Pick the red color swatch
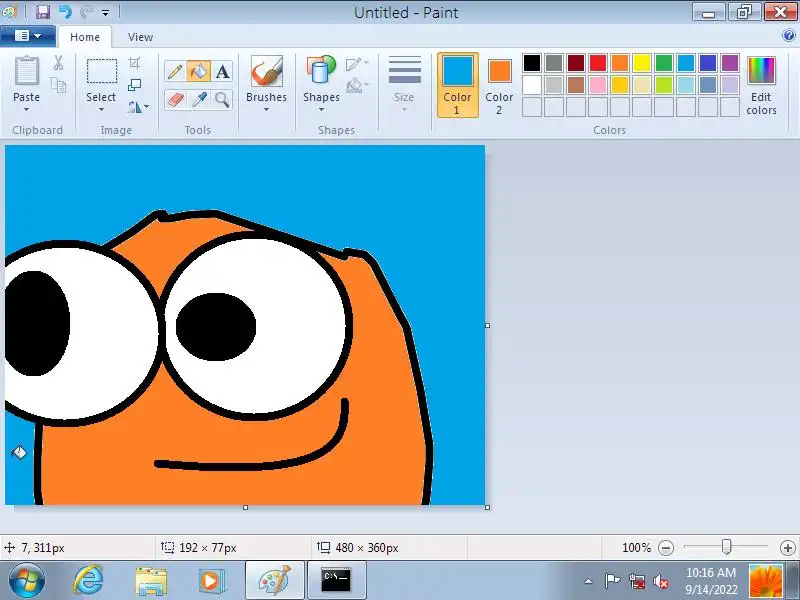The height and width of the screenshot is (600, 800). click(598, 63)
